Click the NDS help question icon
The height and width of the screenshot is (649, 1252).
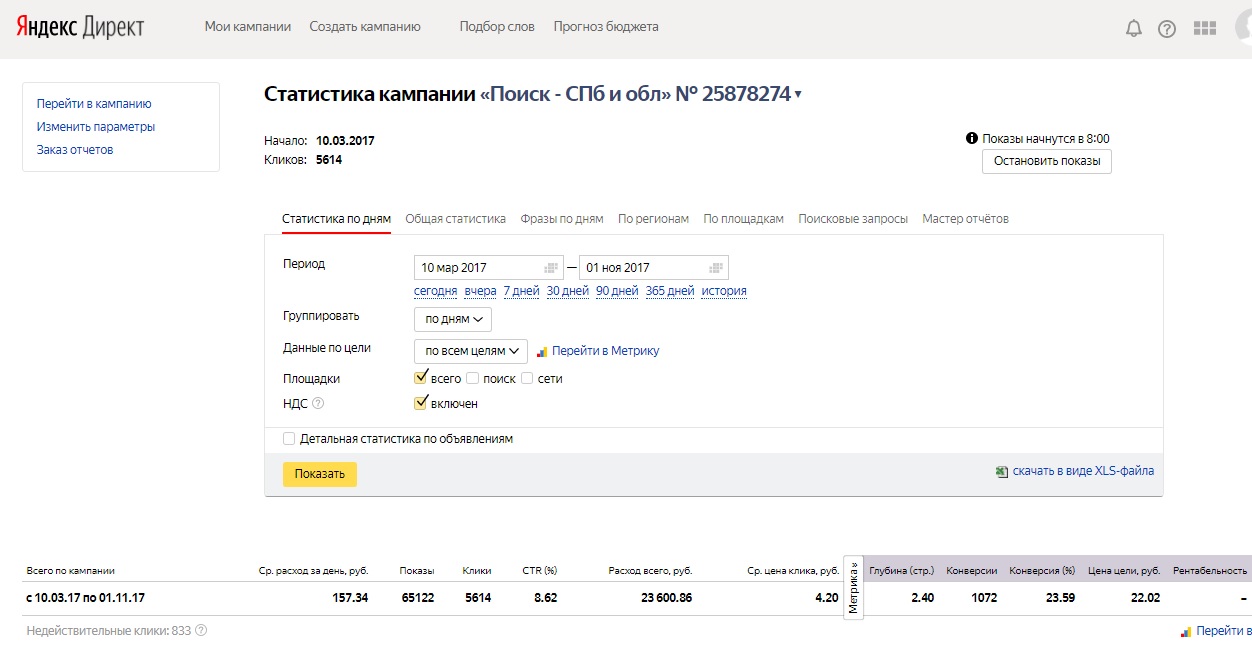pyautogui.click(x=318, y=404)
